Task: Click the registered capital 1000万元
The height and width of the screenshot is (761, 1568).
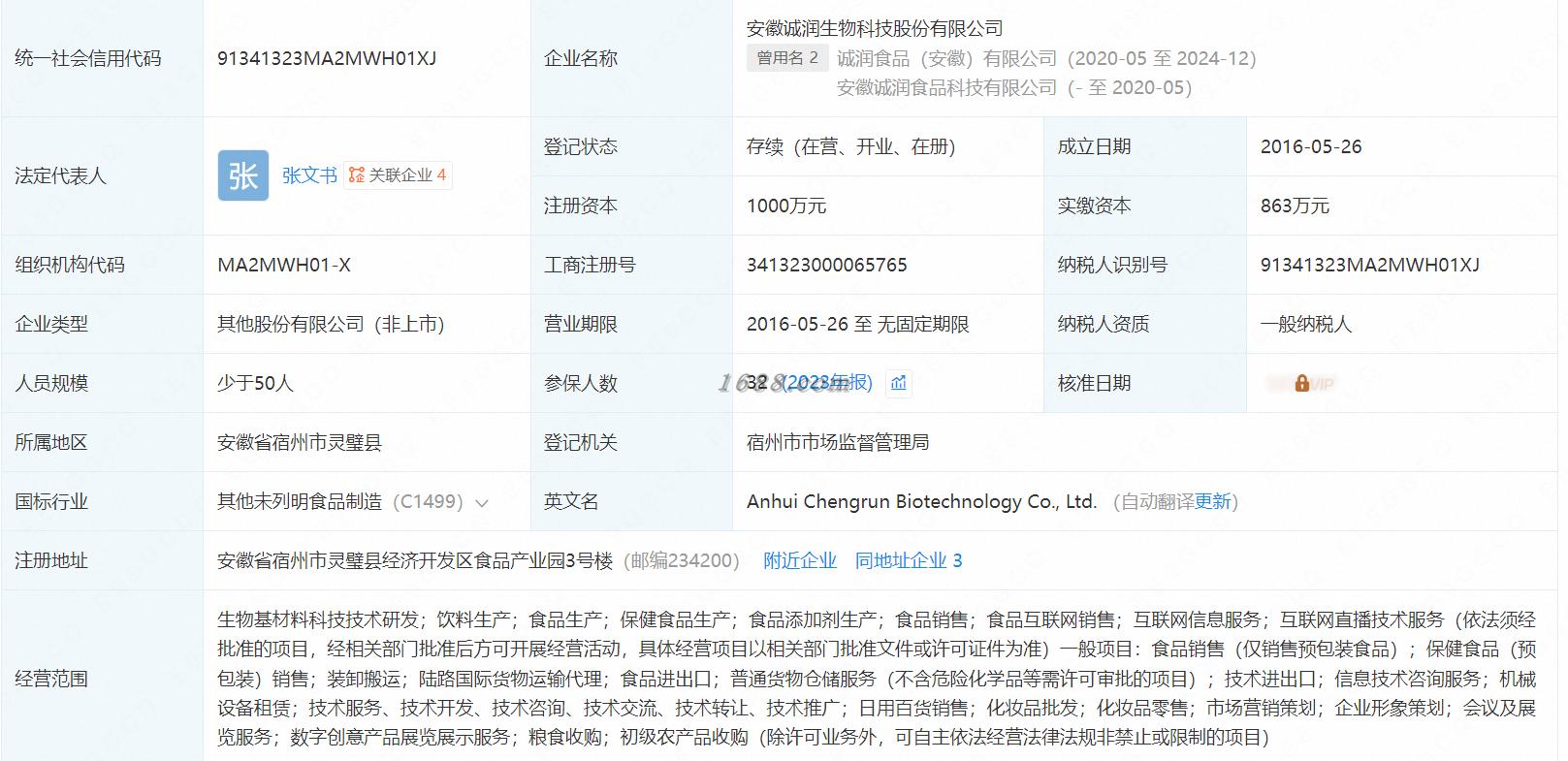Action: tap(786, 206)
